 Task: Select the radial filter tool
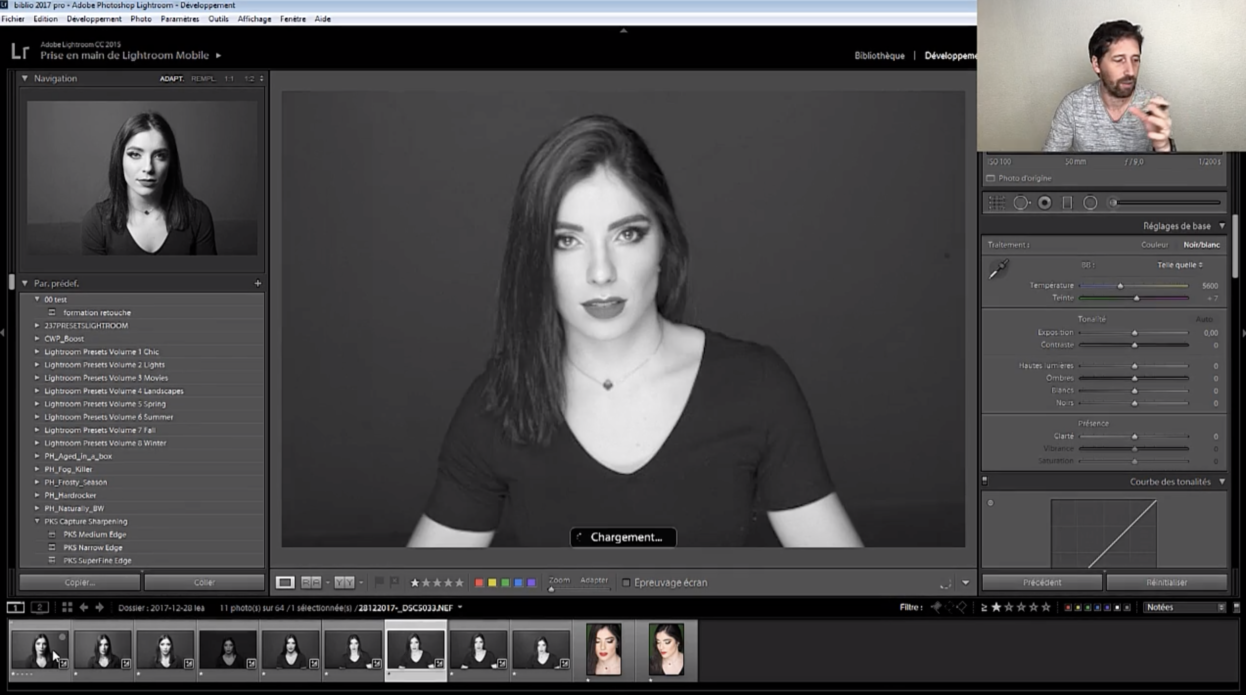coord(1090,202)
